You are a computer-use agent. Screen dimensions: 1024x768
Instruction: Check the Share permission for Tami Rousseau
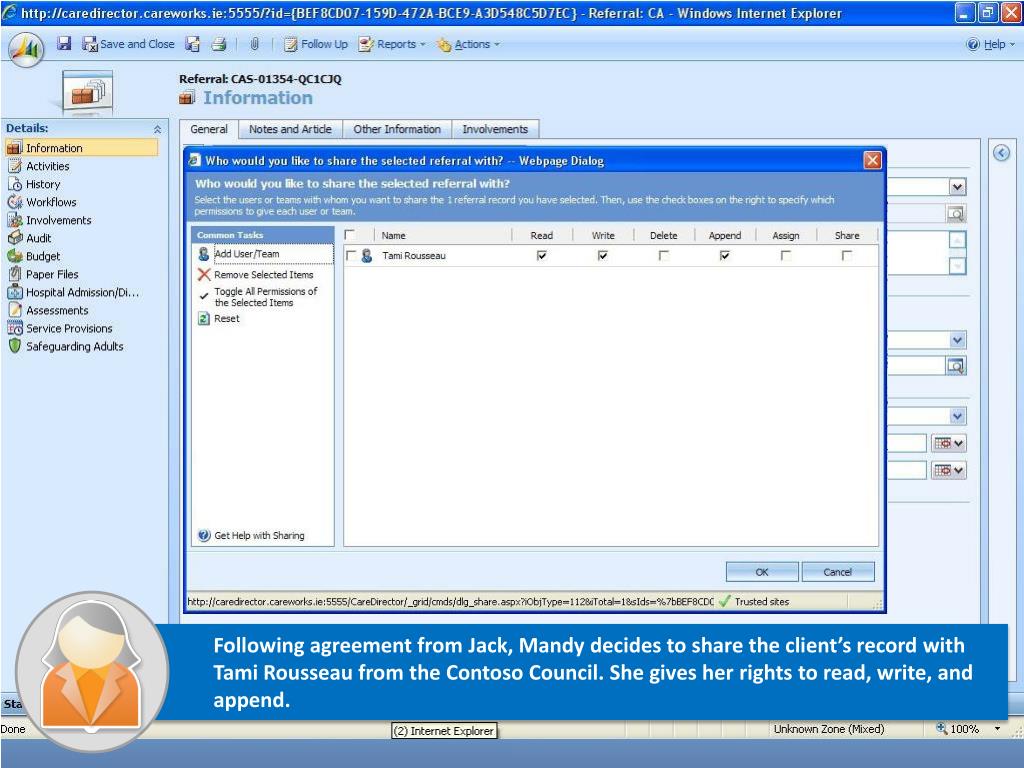tap(847, 256)
